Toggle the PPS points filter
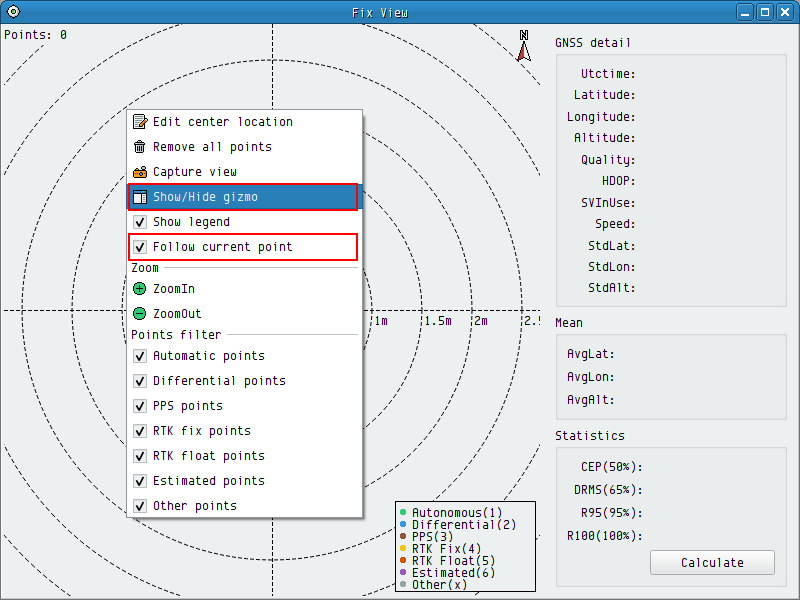Image resolution: width=800 pixels, height=600 pixels. pyautogui.click(x=140, y=406)
